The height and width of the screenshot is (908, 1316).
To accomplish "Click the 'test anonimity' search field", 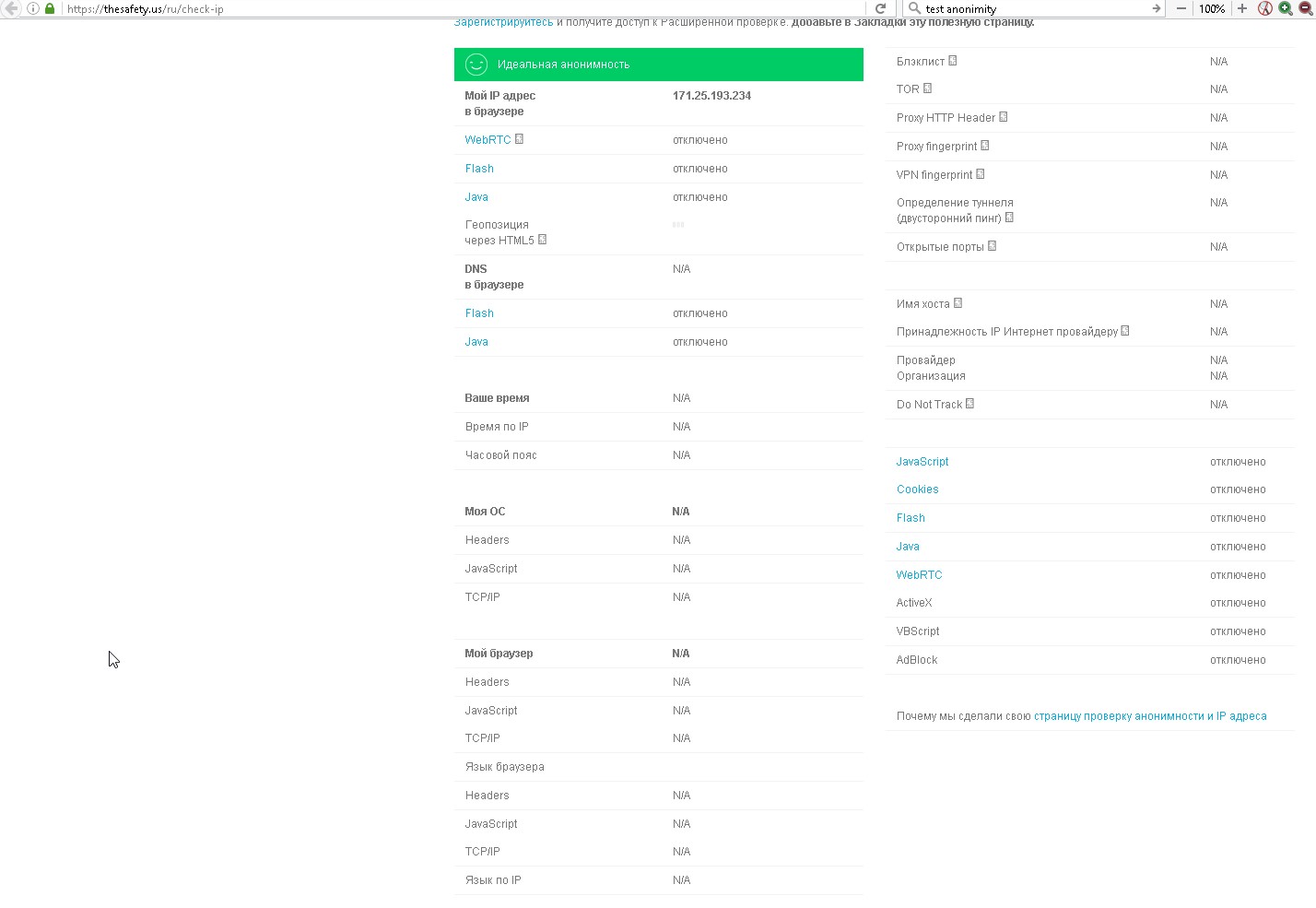I will 1034,8.
